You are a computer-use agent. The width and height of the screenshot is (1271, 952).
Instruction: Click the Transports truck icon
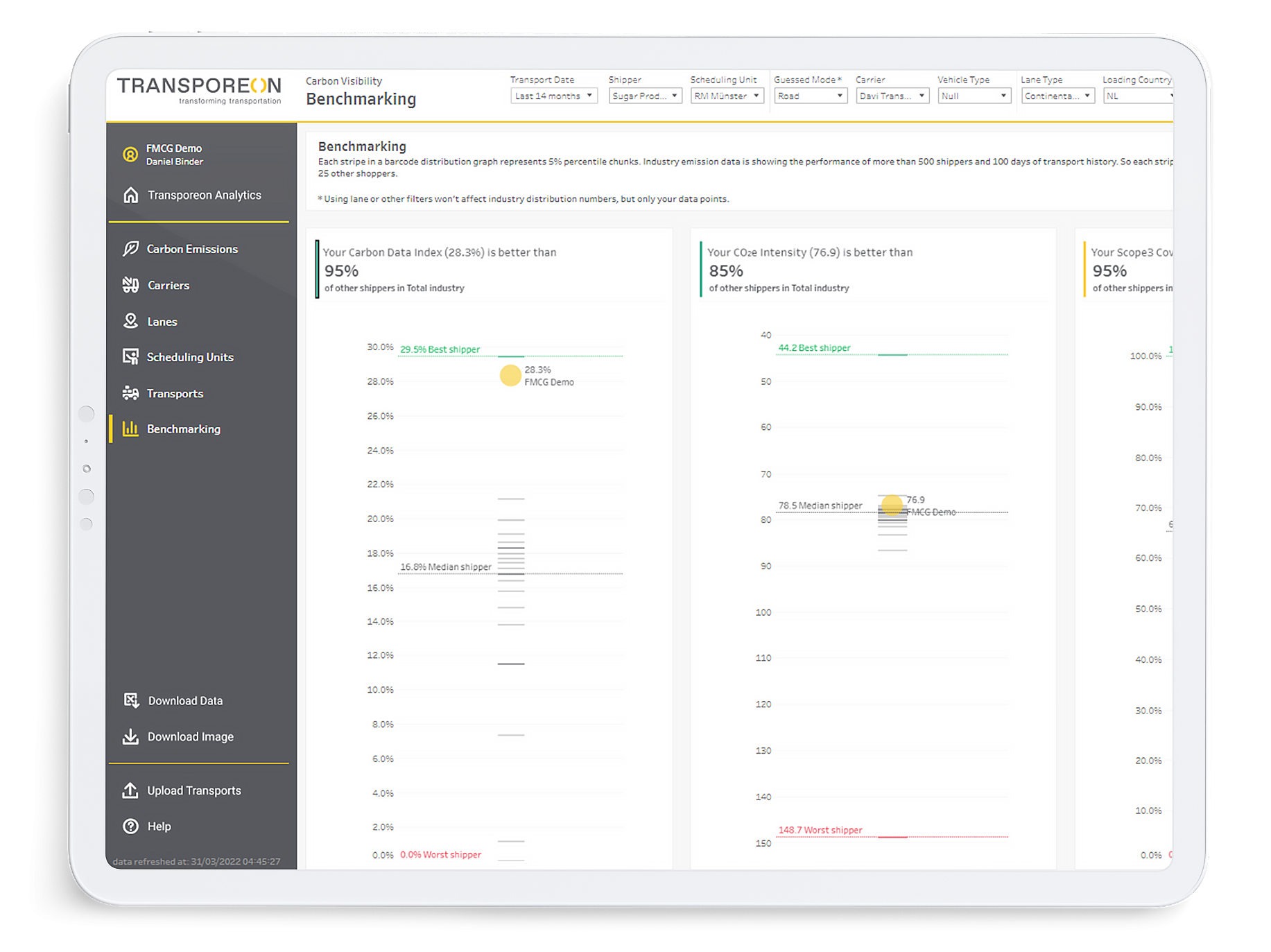130,393
